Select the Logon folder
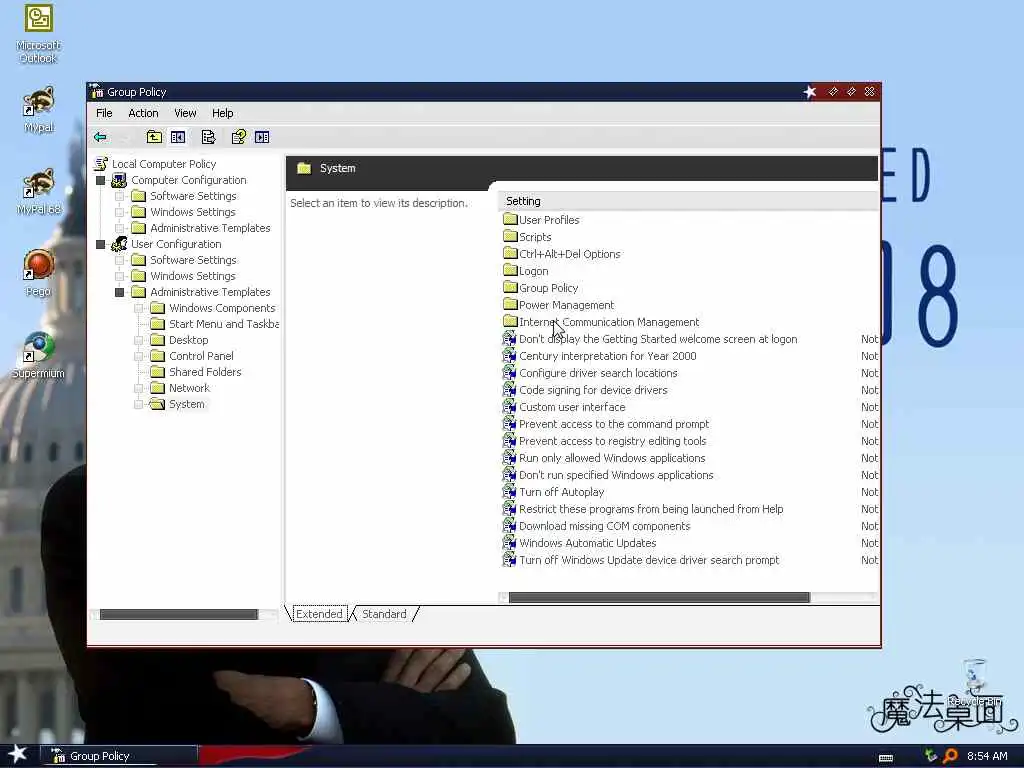The height and width of the screenshot is (768, 1024). click(x=526, y=271)
